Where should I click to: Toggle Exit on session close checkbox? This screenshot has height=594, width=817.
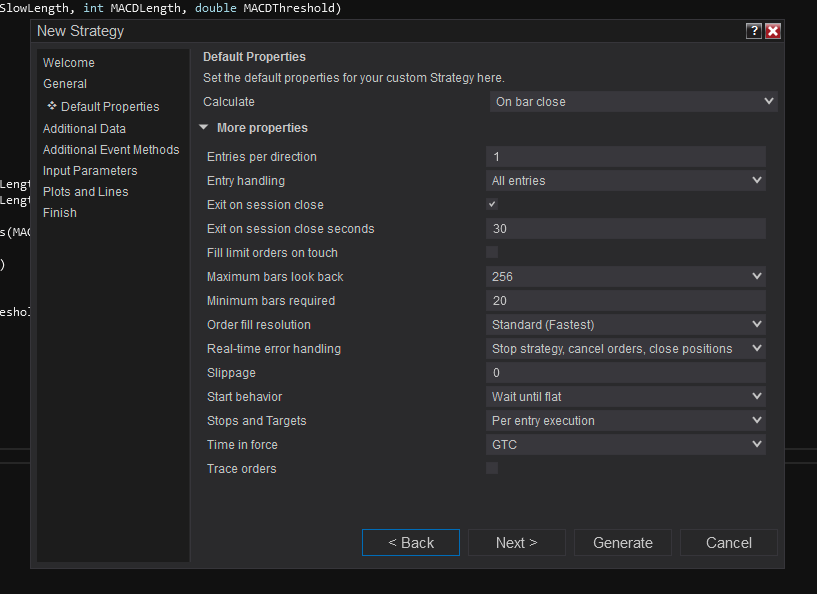click(492, 205)
